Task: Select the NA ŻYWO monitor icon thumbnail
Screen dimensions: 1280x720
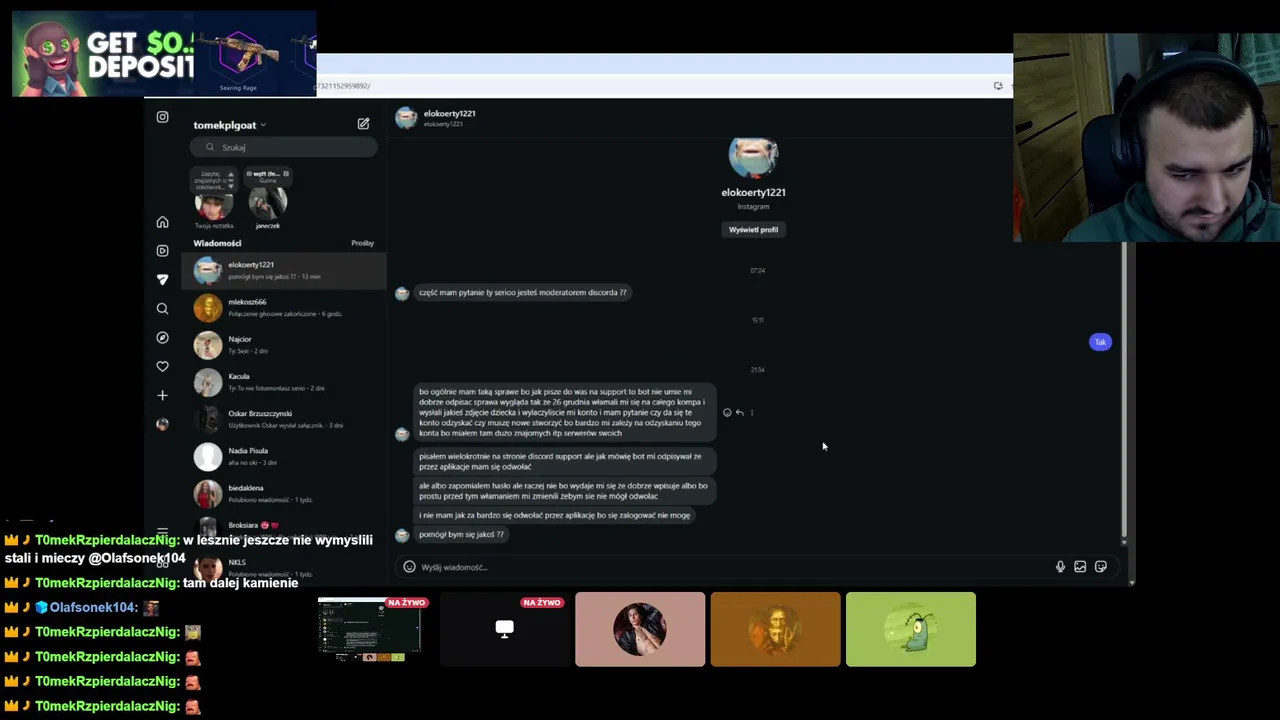Action: click(505, 629)
